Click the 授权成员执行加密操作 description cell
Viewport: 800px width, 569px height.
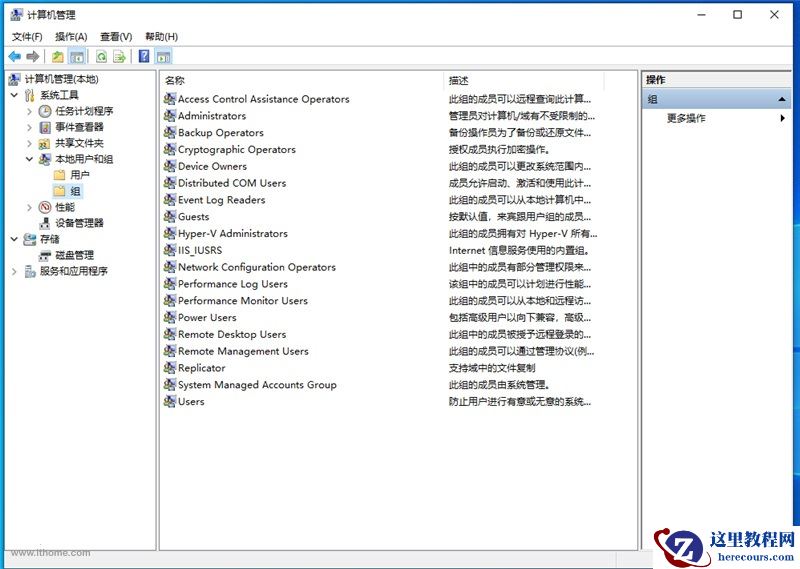499,150
